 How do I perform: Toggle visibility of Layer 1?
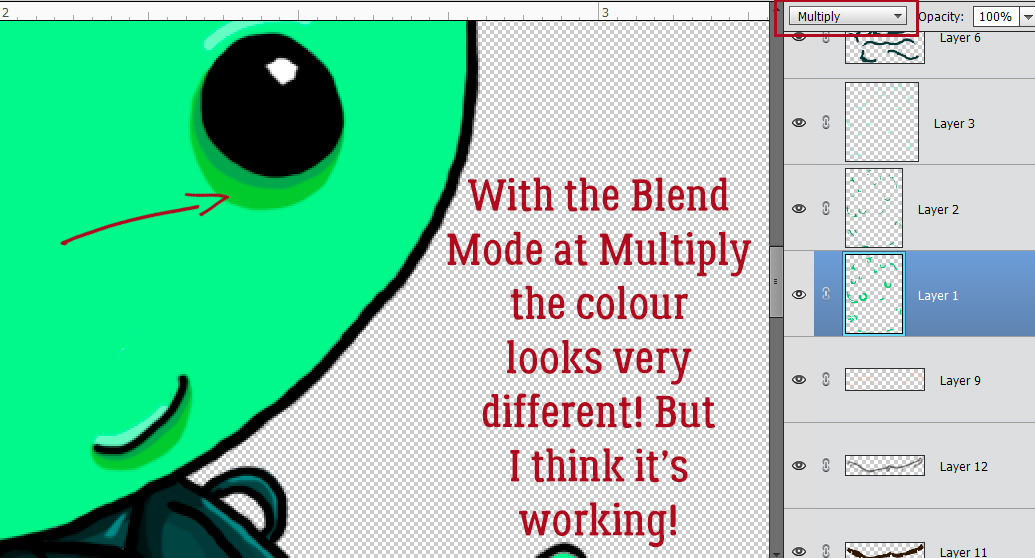799,295
